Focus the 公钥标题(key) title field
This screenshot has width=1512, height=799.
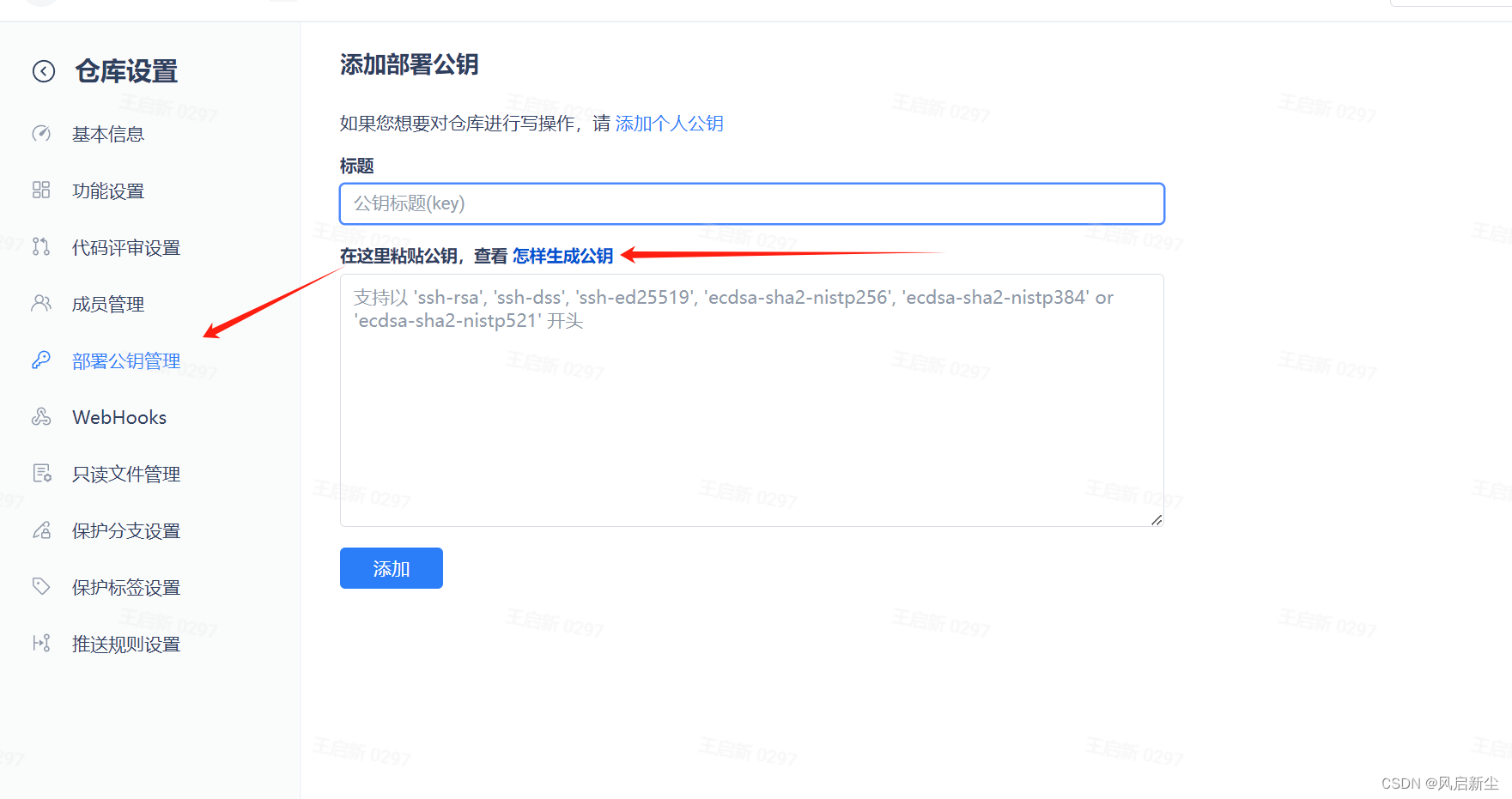pos(752,203)
